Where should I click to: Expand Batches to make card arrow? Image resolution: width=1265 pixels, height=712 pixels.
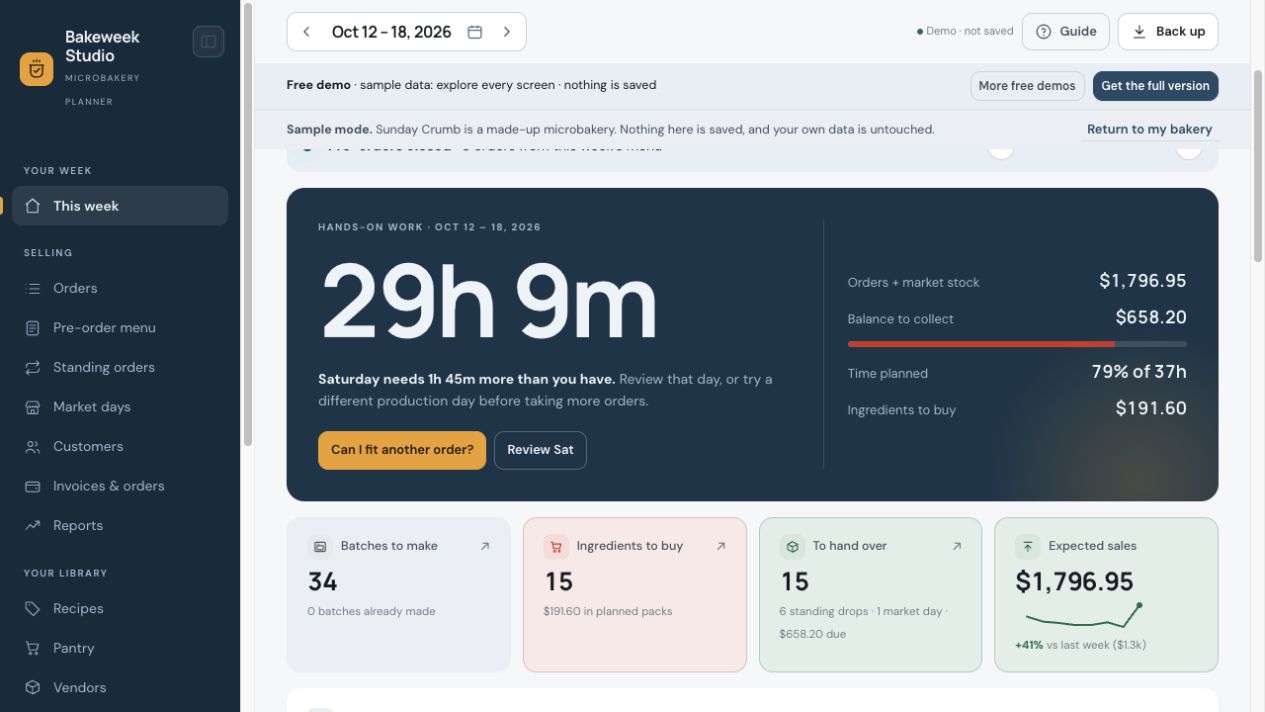[x=485, y=546]
